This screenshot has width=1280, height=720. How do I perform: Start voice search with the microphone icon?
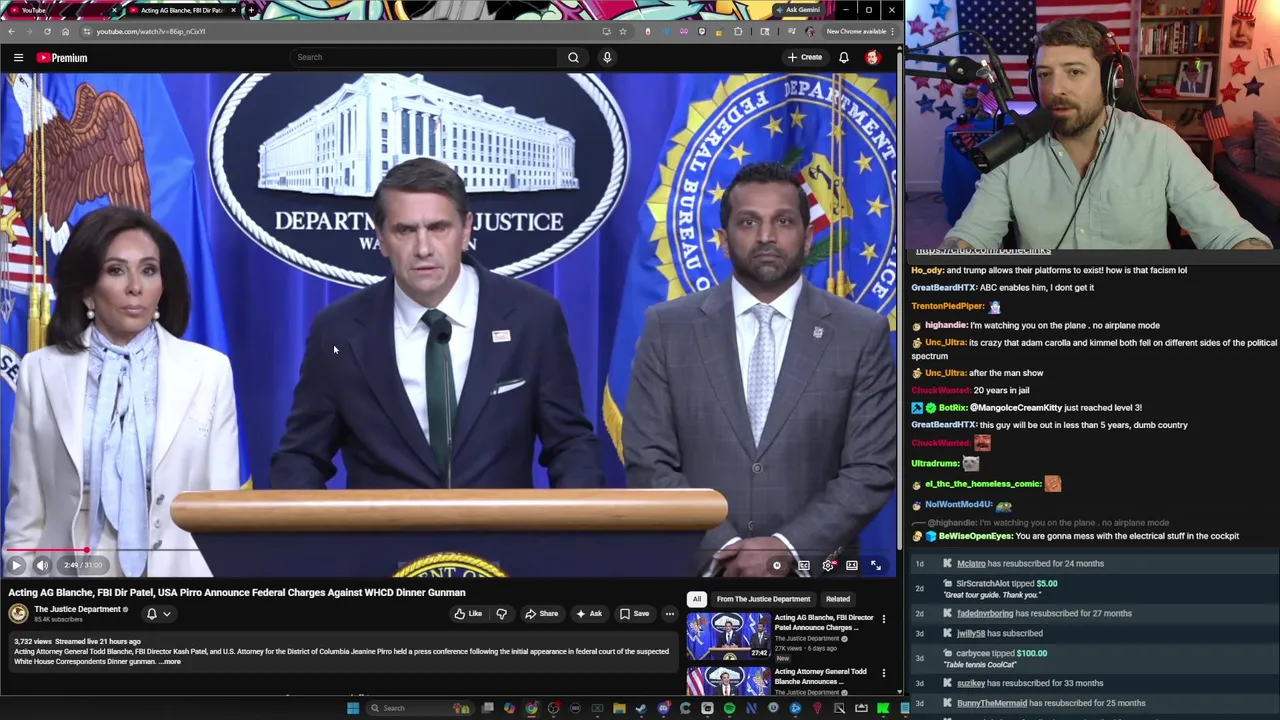(607, 58)
